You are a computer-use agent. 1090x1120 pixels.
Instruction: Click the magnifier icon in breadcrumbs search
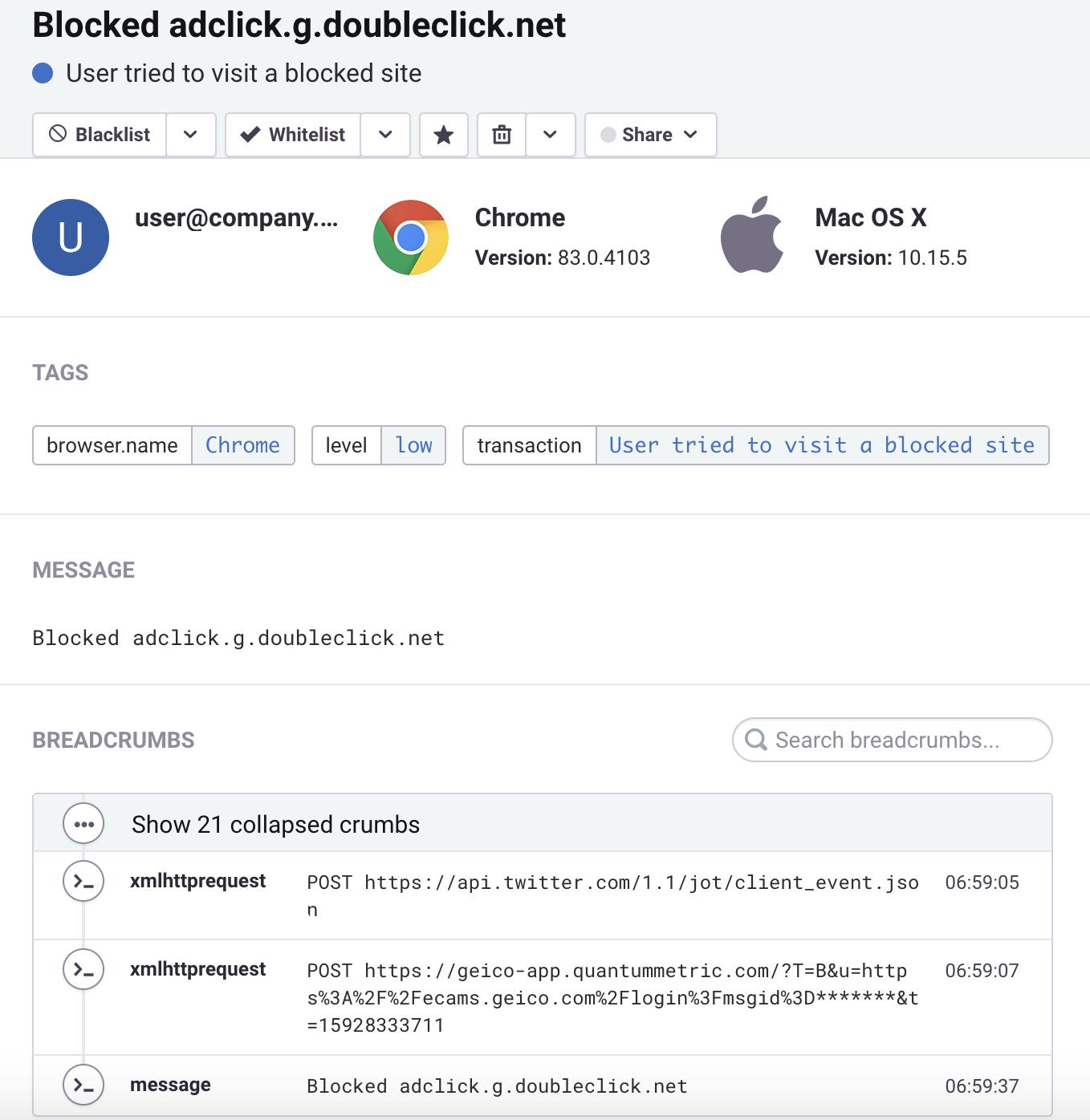756,740
